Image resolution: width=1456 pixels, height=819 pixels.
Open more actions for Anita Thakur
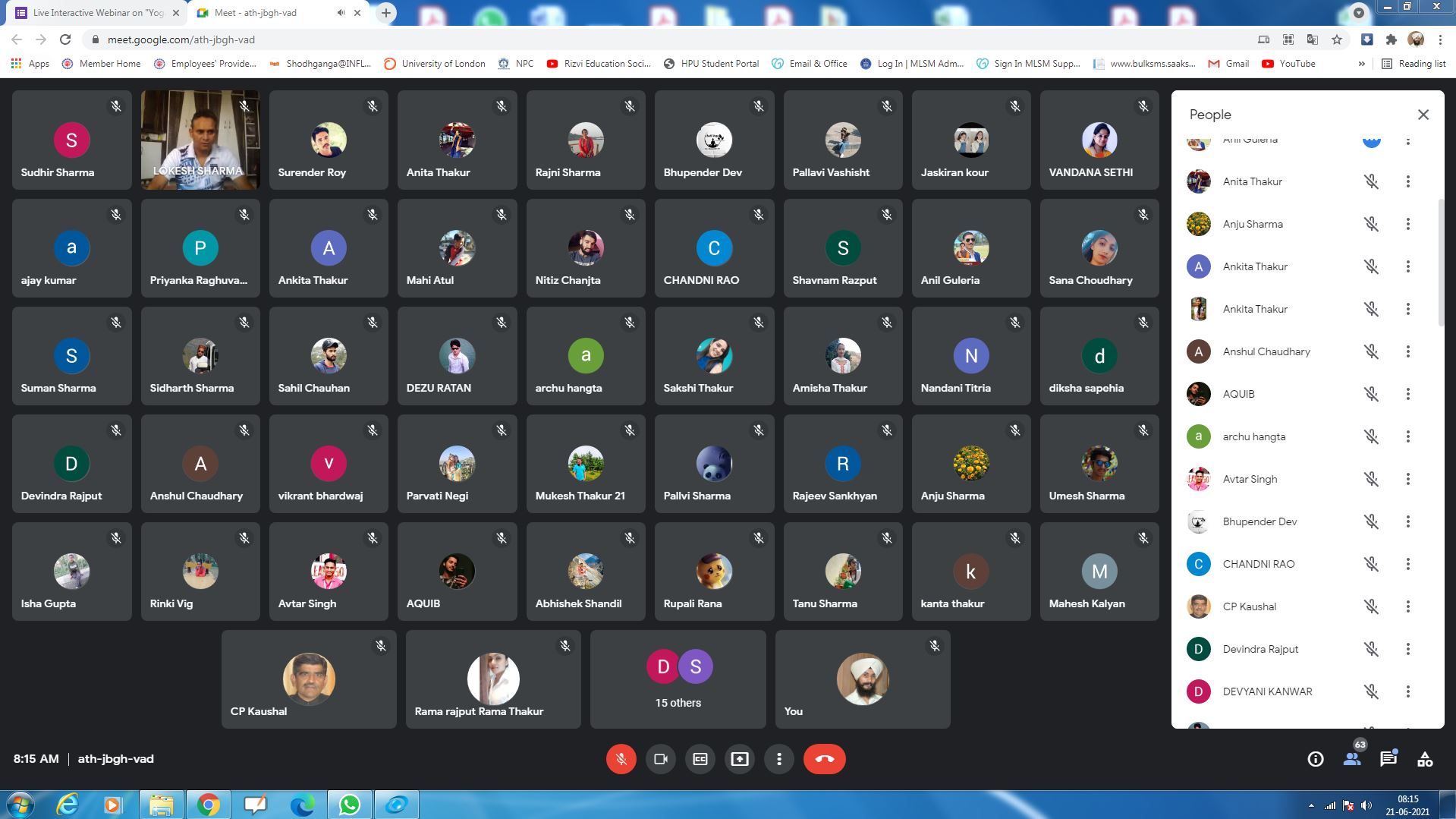tap(1408, 181)
